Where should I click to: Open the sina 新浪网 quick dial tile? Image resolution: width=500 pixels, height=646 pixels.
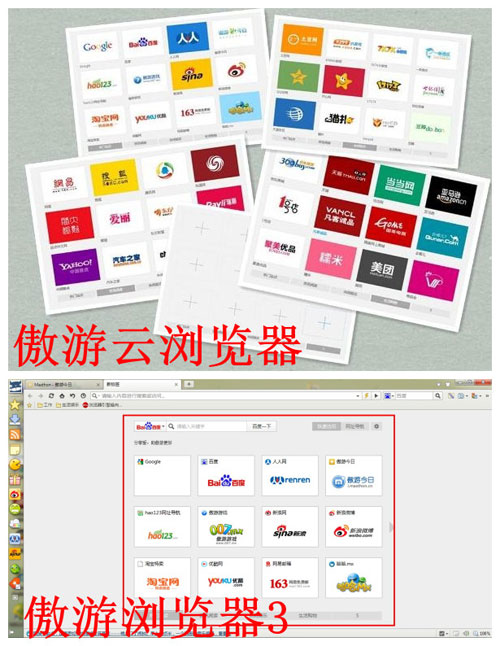[x=290, y=527]
